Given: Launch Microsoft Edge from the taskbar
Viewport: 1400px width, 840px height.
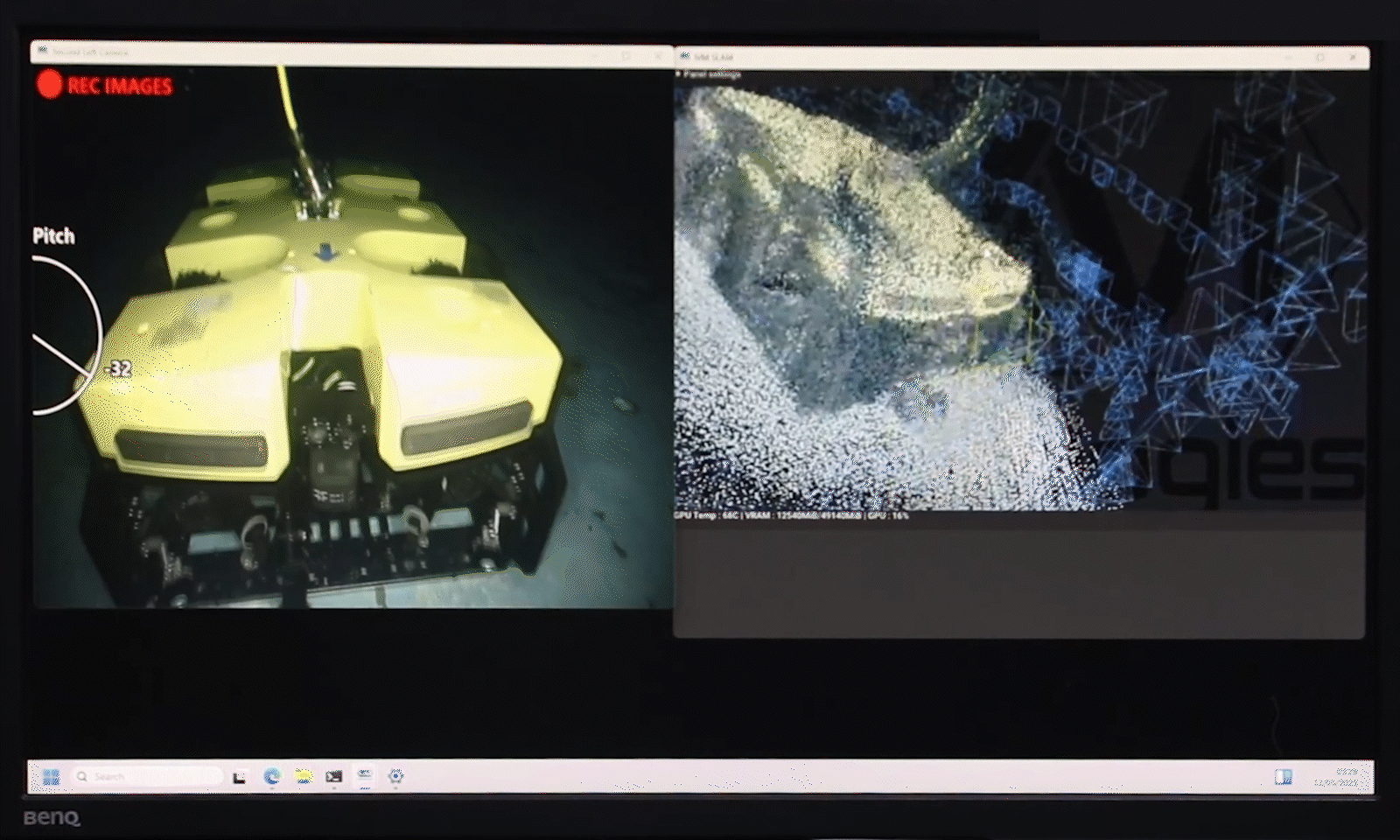Looking at the screenshot, I should click(x=272, y=776).
